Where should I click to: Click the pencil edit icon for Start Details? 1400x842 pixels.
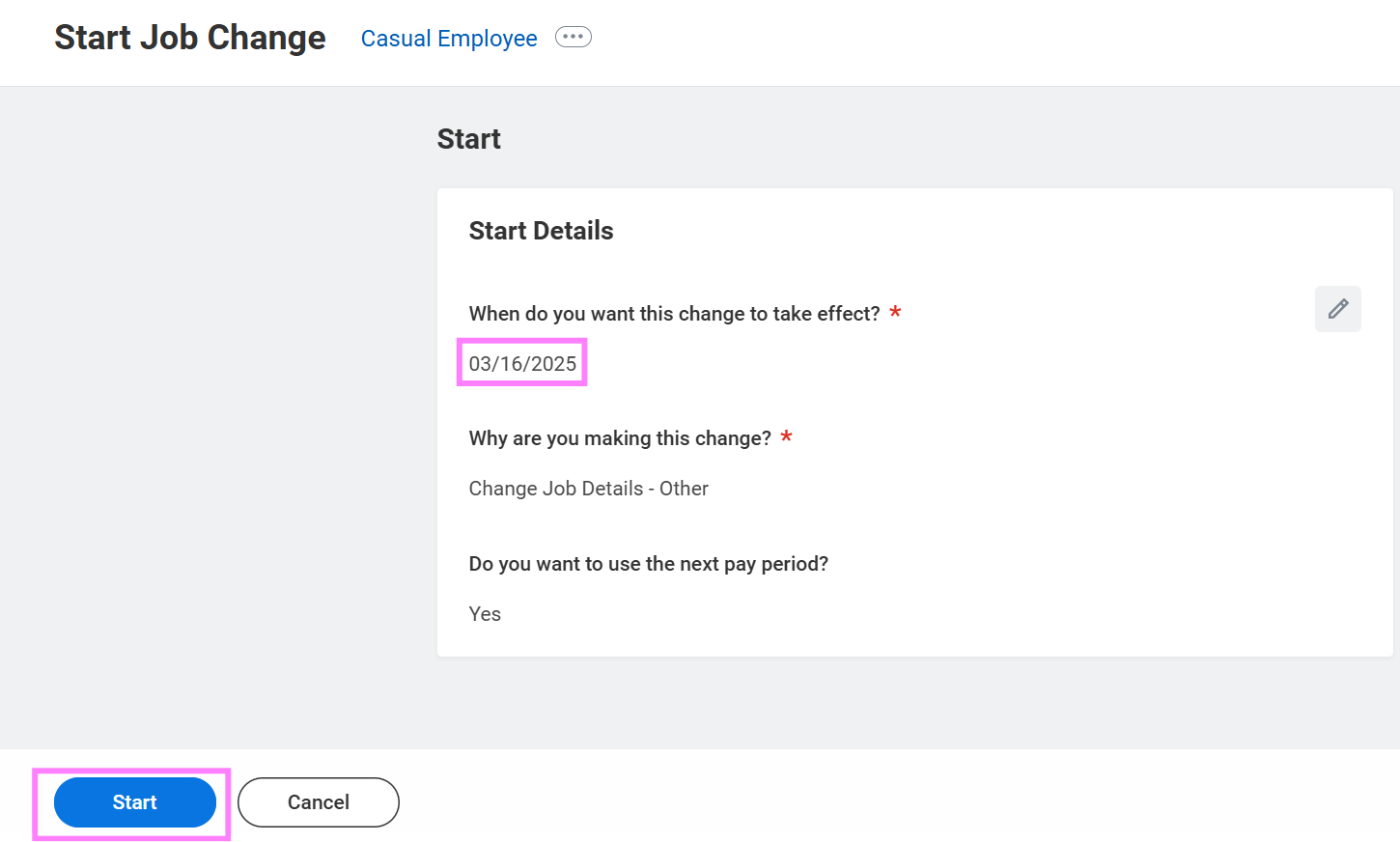click(x=1337, y=309)
